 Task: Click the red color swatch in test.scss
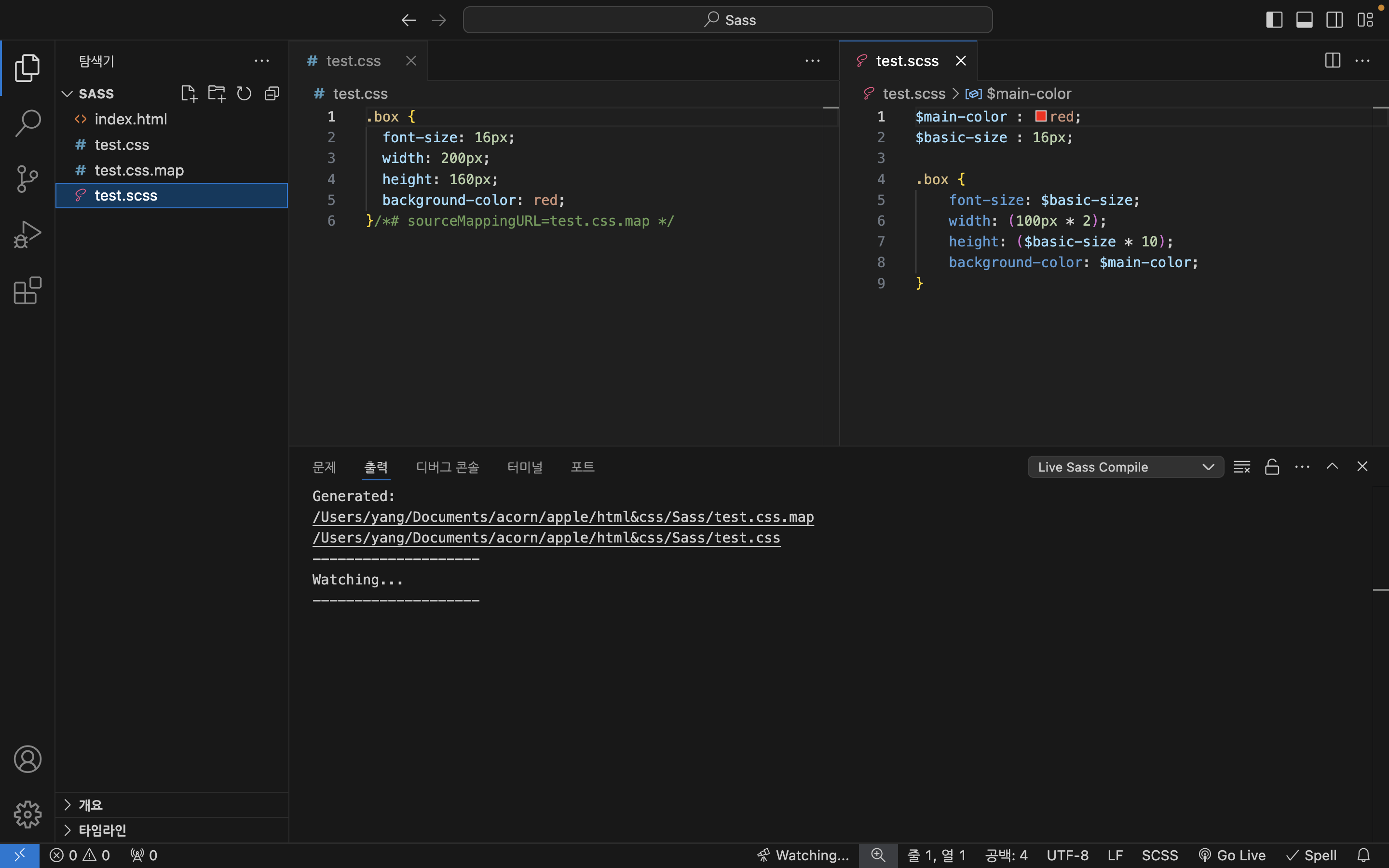point(1040,117)
